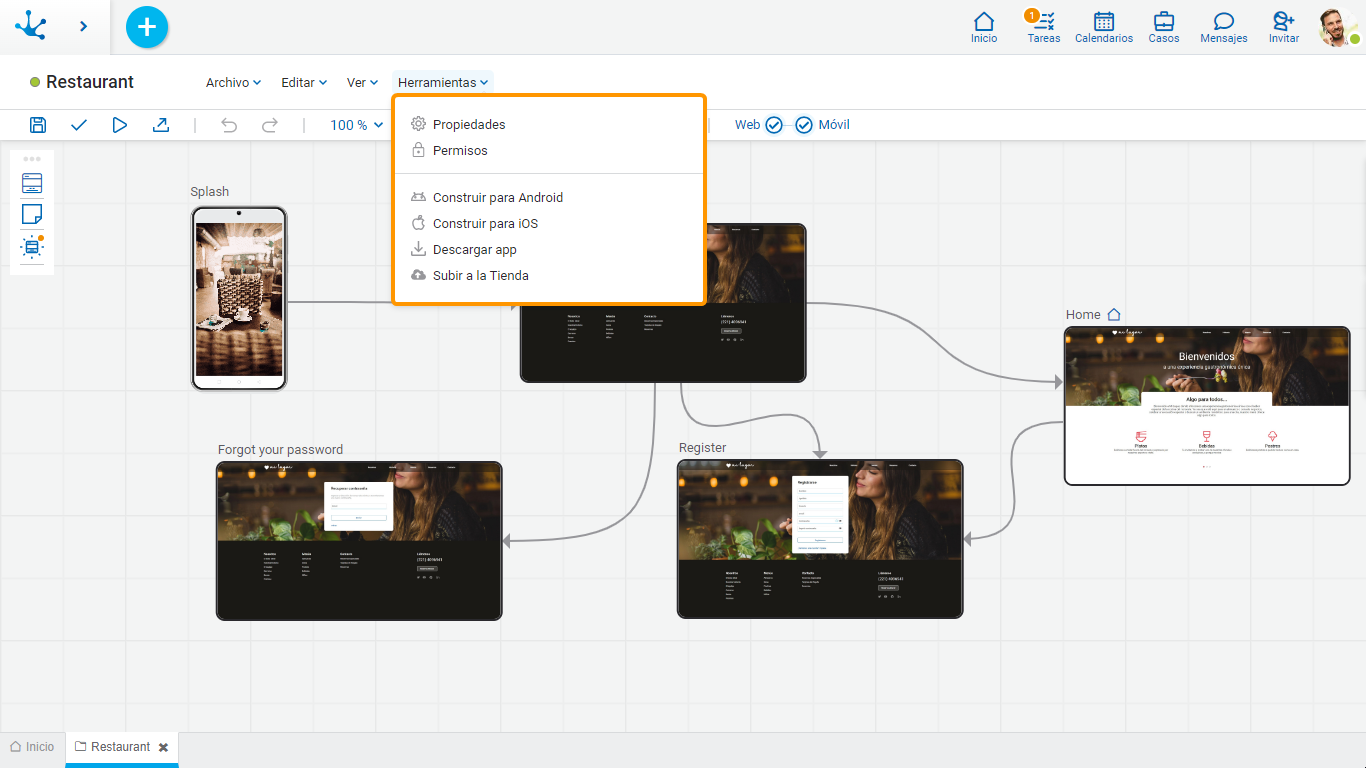Expand the sidebar chevron arrow

tap(84, 27)
